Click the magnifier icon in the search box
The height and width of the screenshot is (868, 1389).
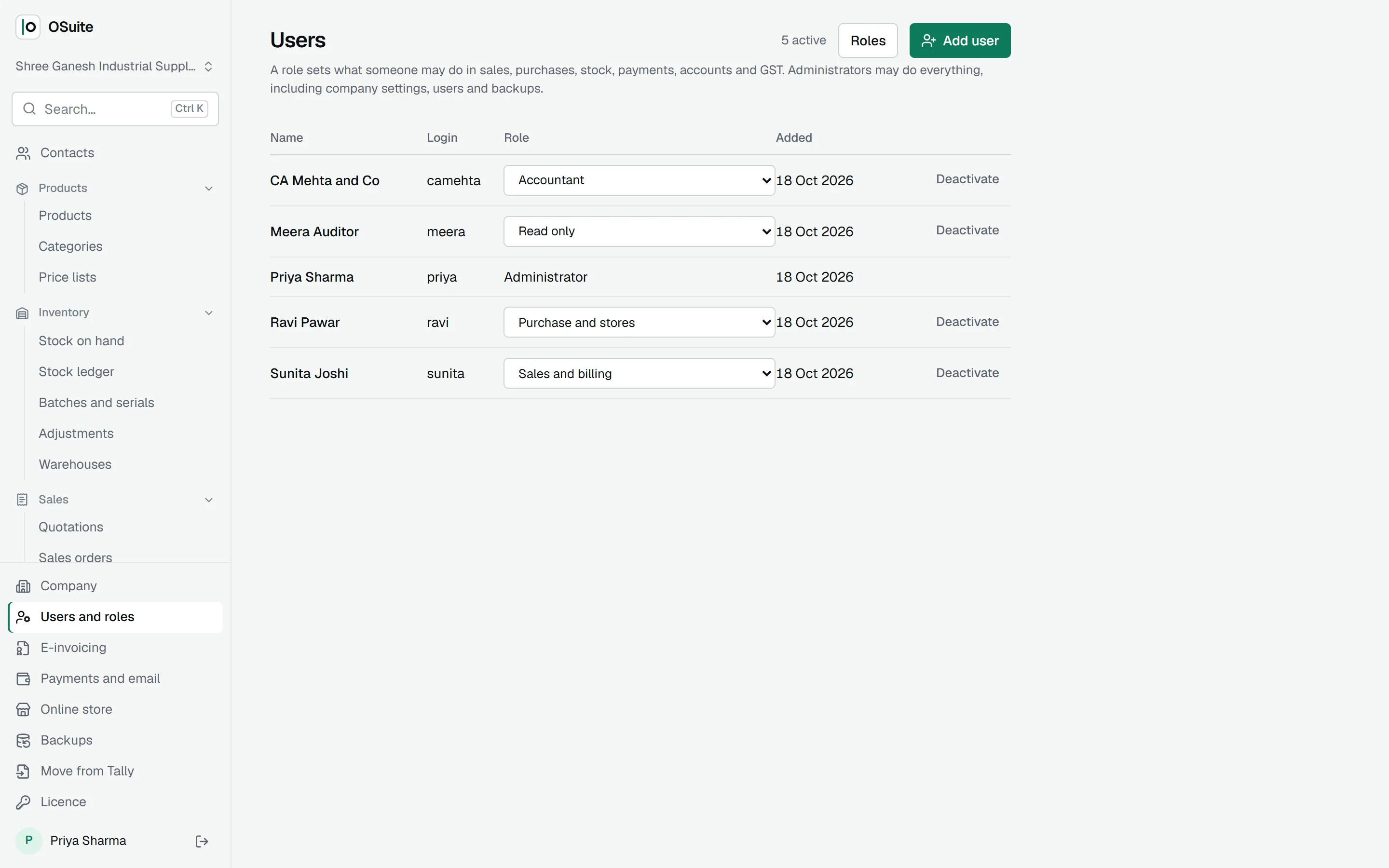pos(29,108)
